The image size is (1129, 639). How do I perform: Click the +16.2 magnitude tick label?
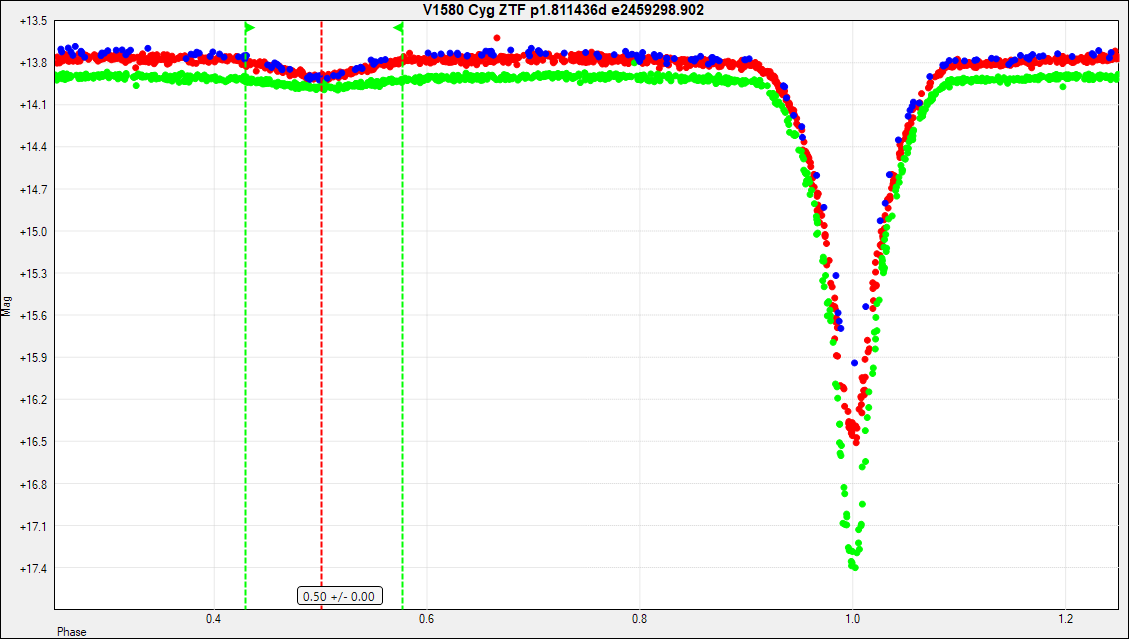[x=32, y=400]
